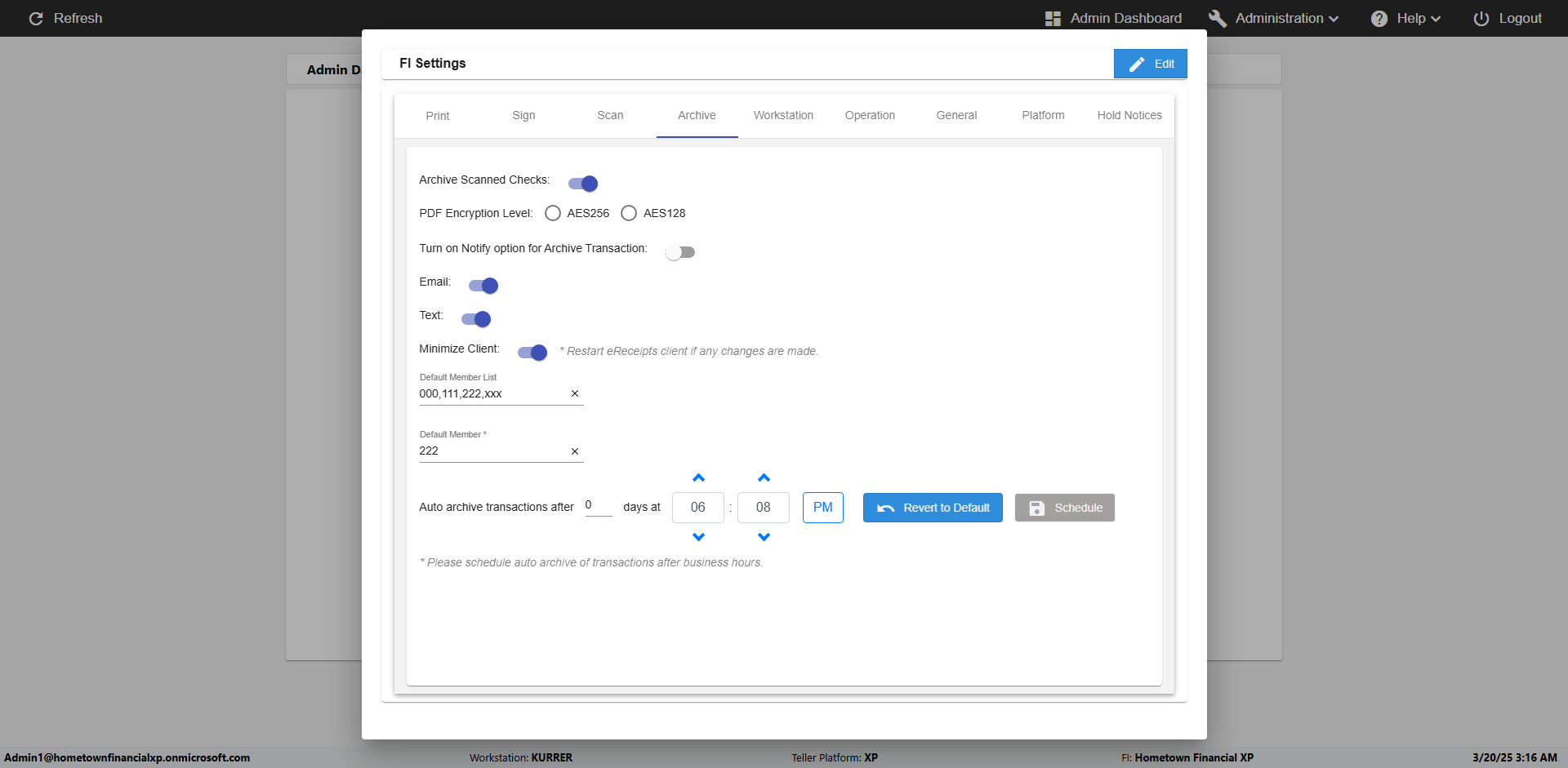The width and height of the screenshot is (1568, 768).
Task: Decrease the minutes with down chevron
Action: tap(764, 537)
